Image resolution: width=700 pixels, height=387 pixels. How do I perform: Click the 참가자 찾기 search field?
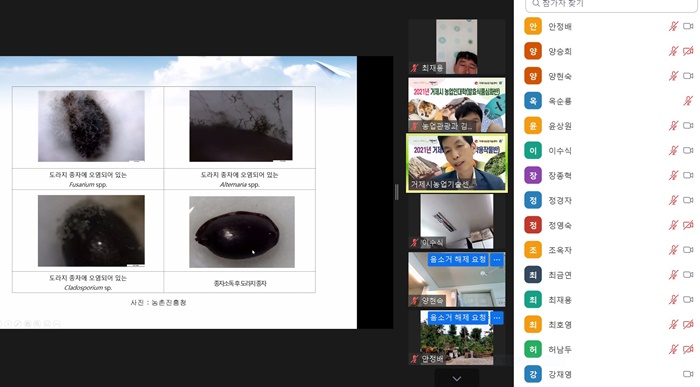pyautogui.click(x=611, y=4)
